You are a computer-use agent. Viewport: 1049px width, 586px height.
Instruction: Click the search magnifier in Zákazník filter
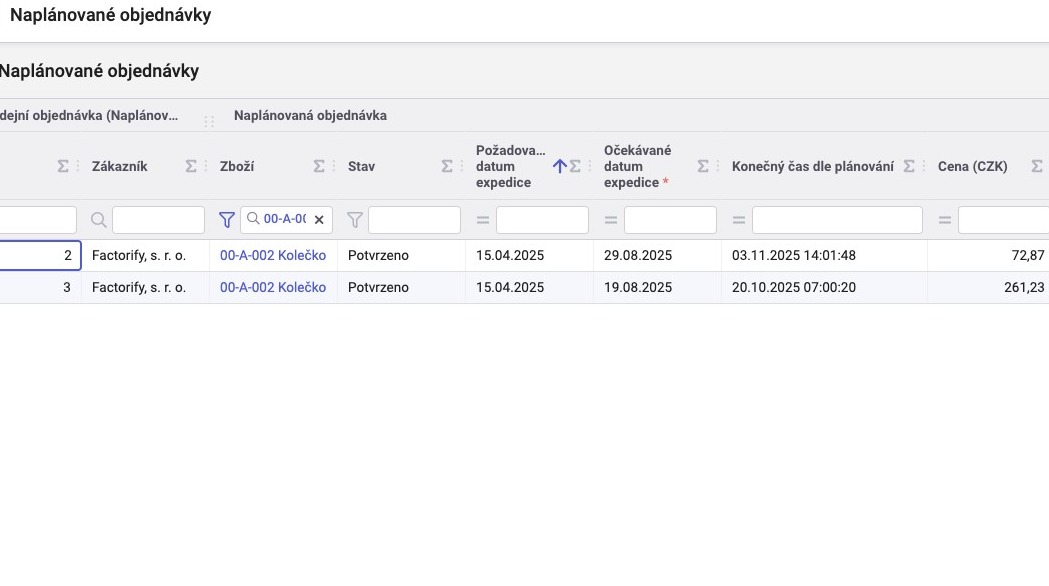[x=98, y=220]
